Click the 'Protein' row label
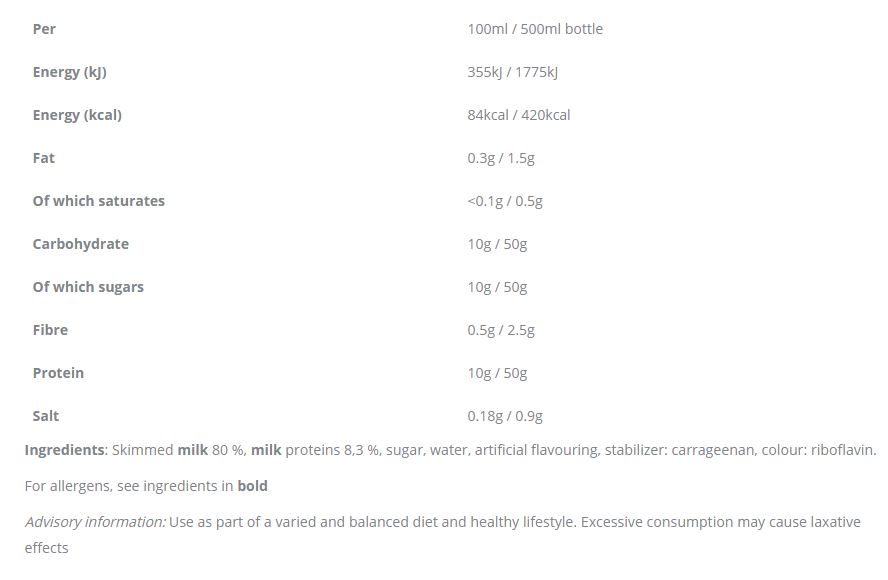Viewport: 888px width, 580px height. (x=58, y=373)
